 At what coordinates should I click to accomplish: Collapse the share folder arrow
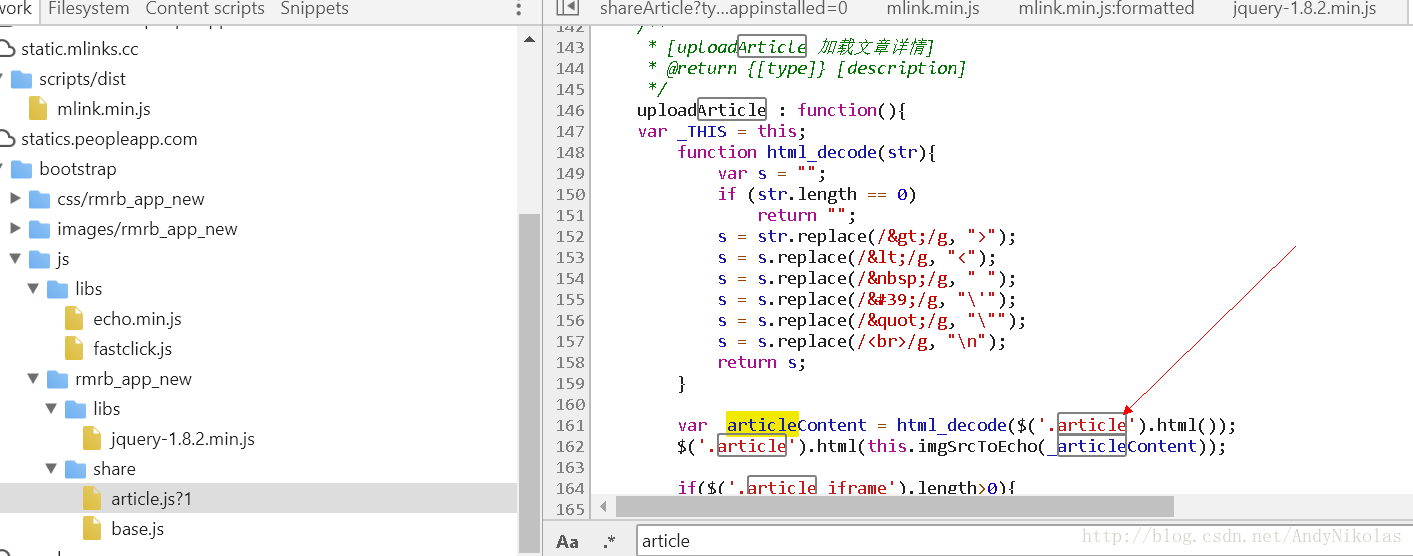tap(51, 469)
